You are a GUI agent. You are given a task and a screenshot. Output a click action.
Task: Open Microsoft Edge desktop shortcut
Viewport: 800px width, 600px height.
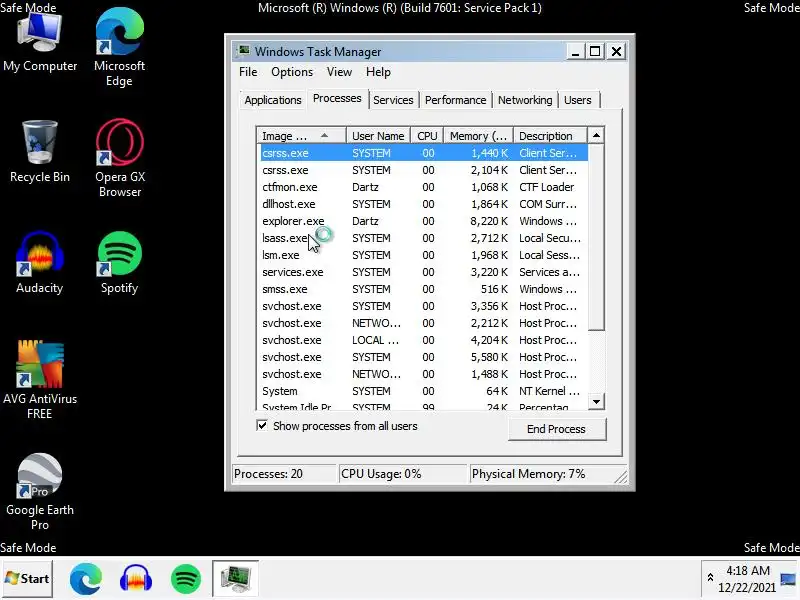pos(119,46)
